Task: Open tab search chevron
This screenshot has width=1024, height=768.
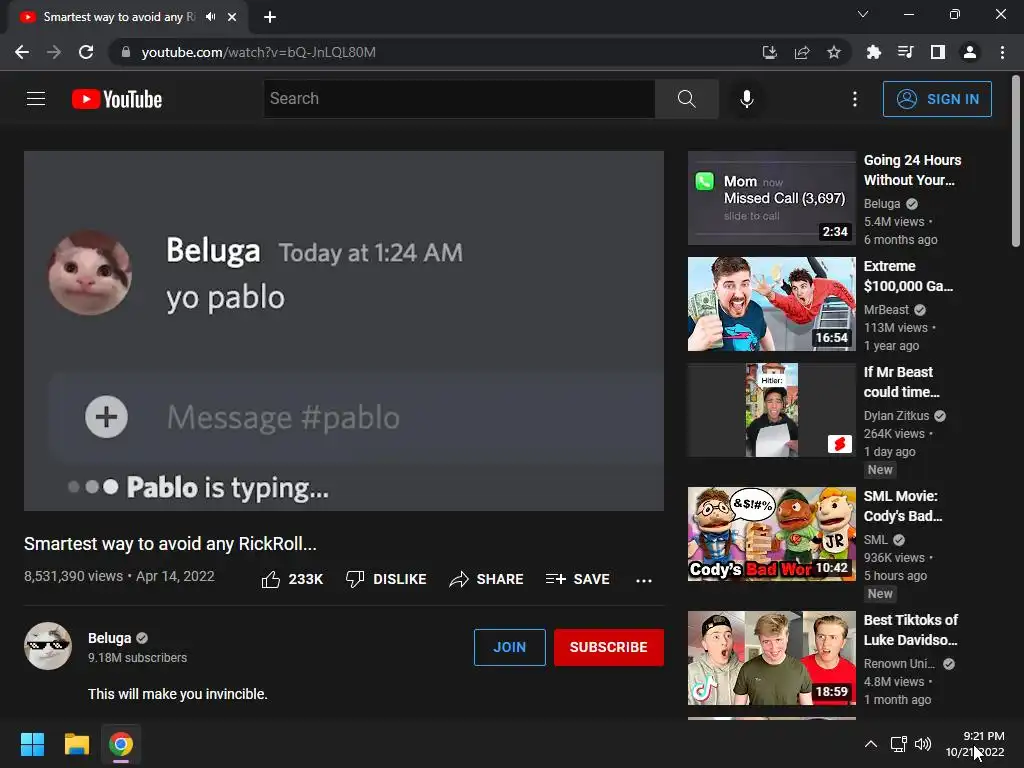Action: pos(863,14)
